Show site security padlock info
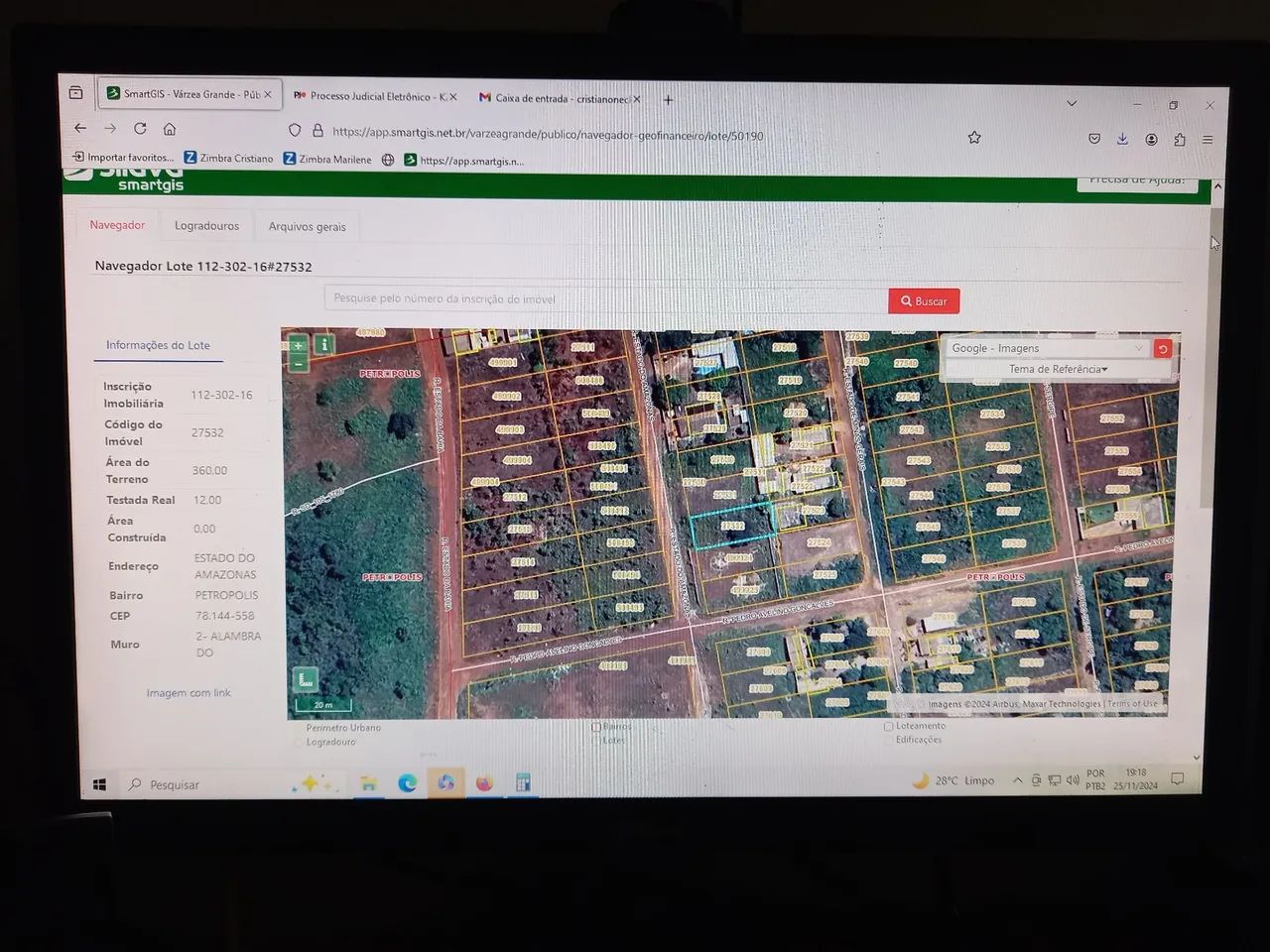Image resolution: width=1270 pixels, height=952 pixels. (x=317, y=130)
